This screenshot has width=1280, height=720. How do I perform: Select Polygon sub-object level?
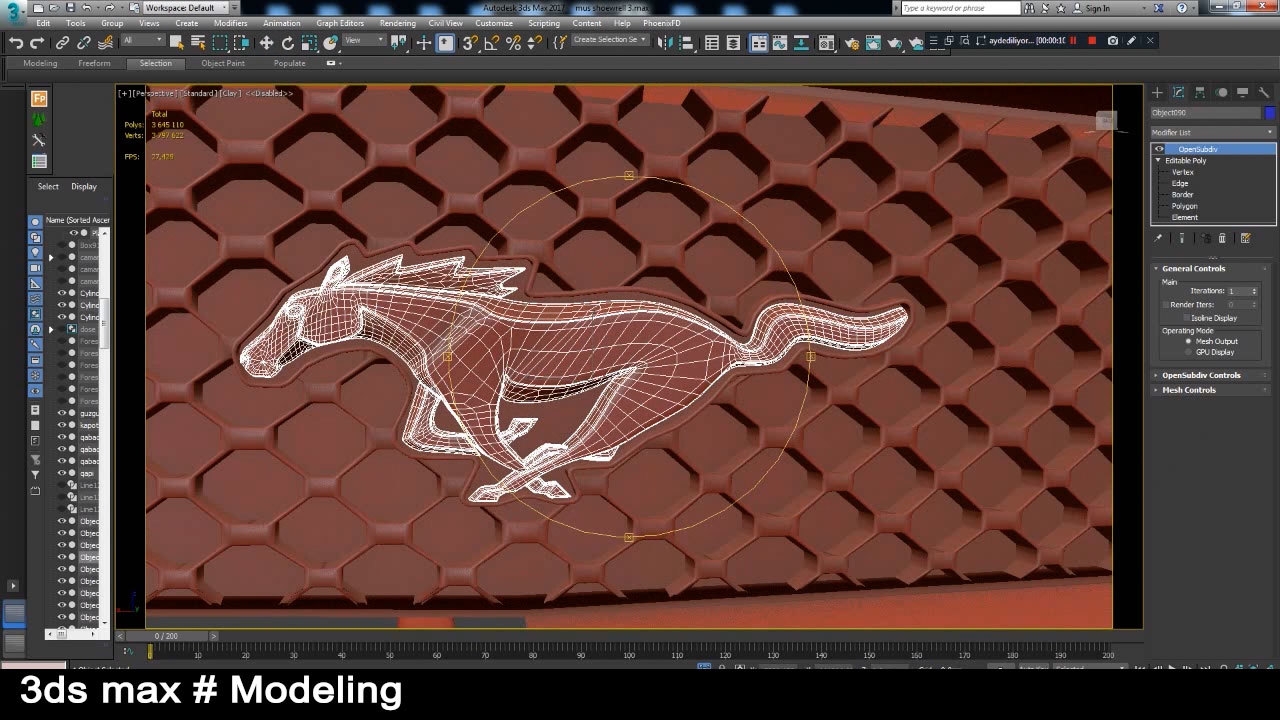[1184, 206]
